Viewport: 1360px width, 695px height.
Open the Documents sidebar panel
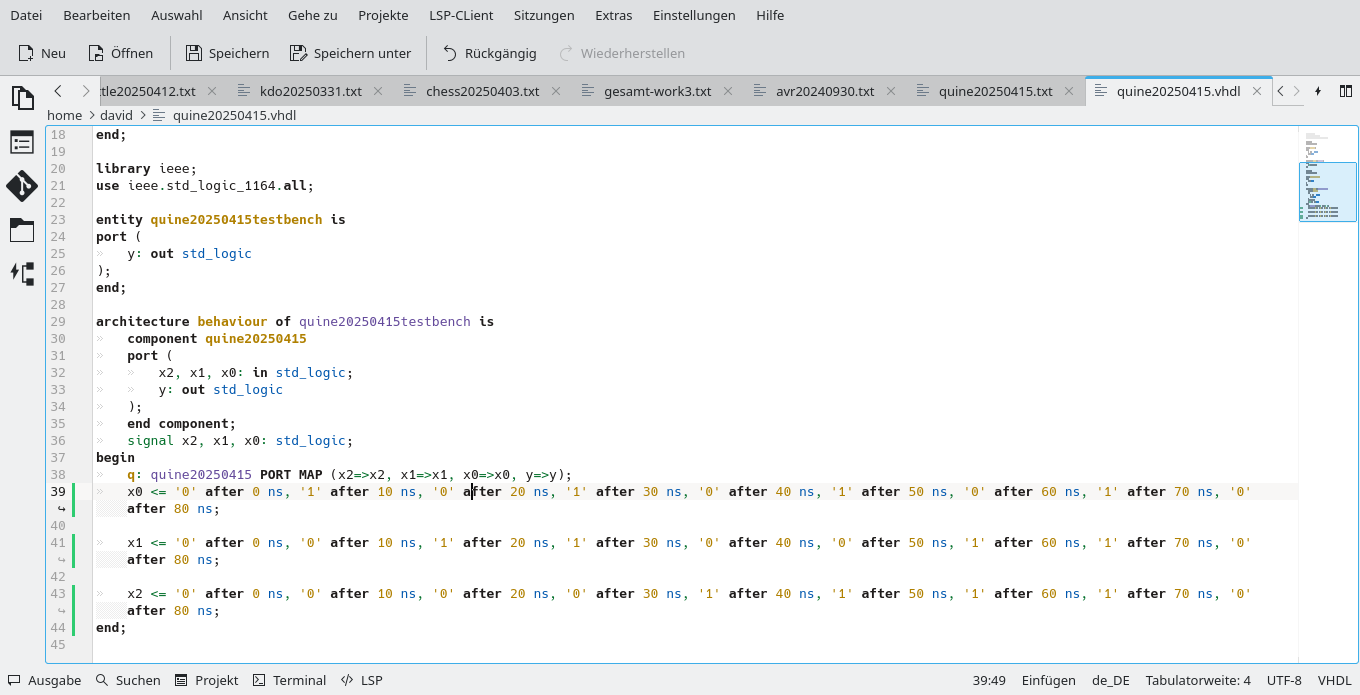click(x=22, y=97)
